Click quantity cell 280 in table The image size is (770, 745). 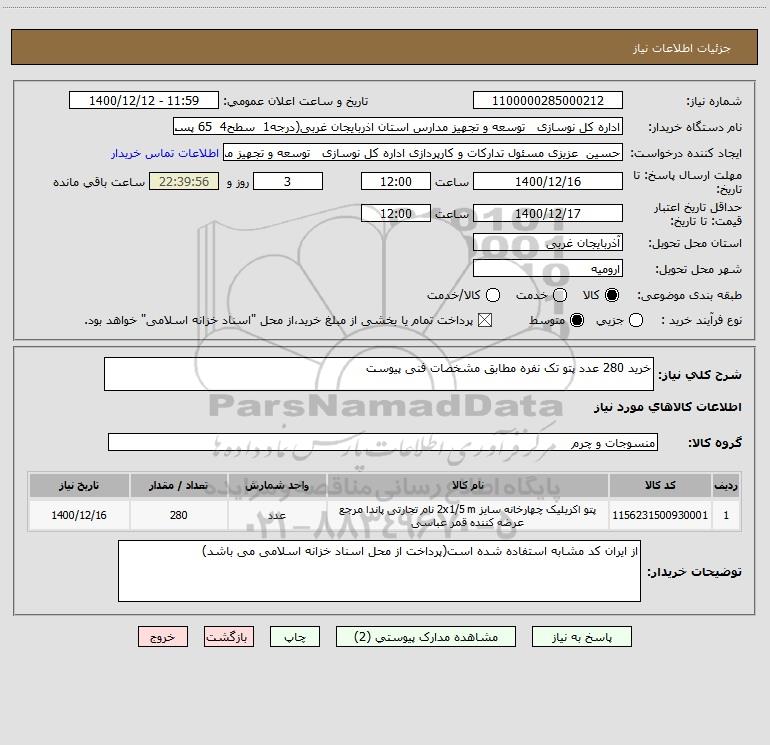point(179,515)
